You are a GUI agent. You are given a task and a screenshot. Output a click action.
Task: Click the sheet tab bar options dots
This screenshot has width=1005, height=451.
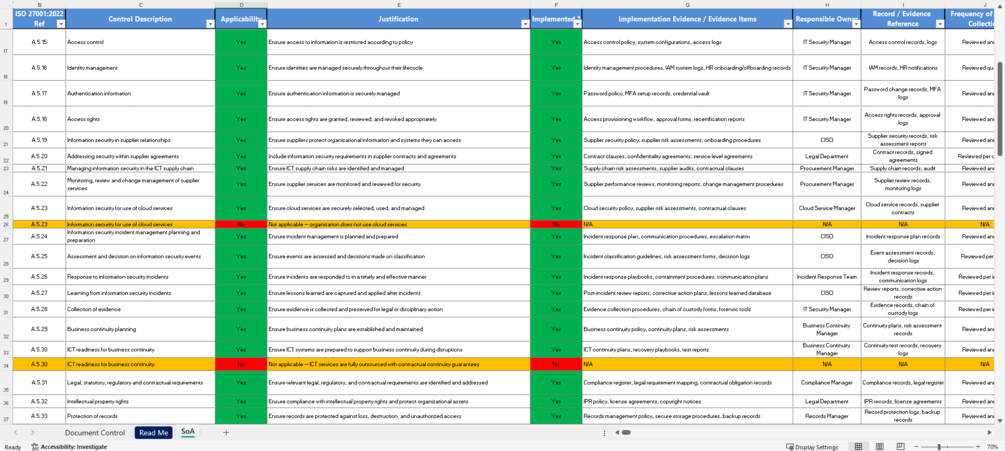(x=604, y=433)
